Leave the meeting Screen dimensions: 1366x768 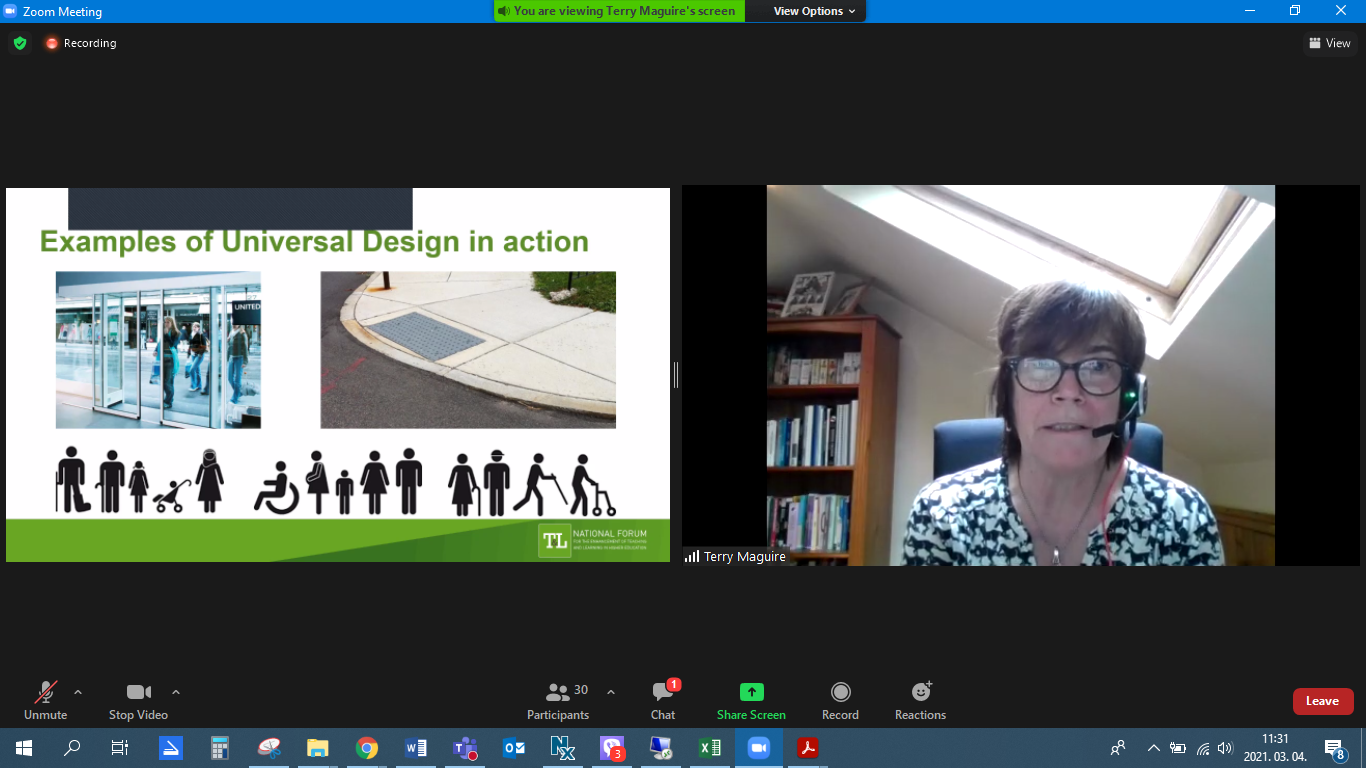coord(1322,701)
